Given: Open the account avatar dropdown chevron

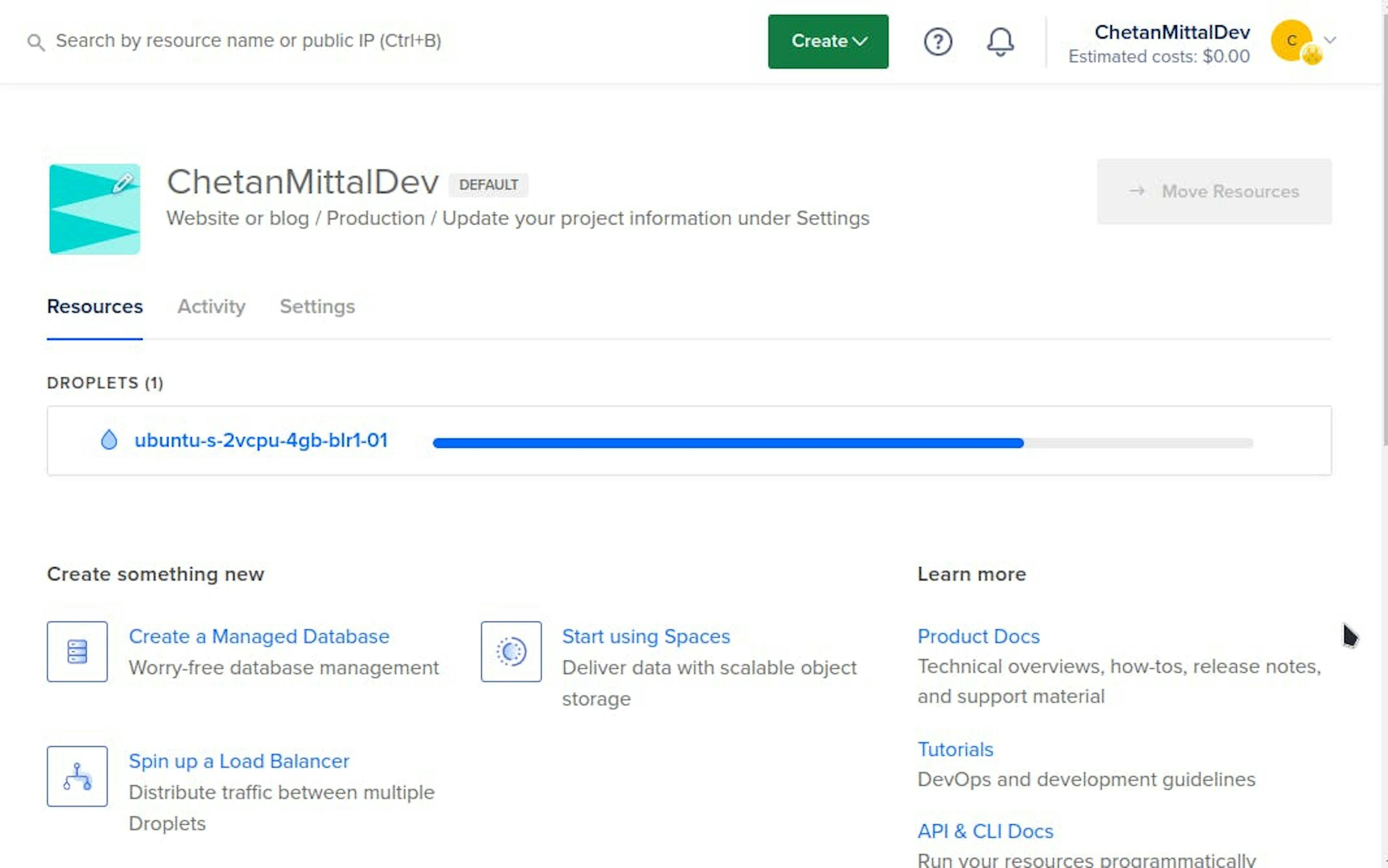Looking at the screenshot, I should 1329,40.
